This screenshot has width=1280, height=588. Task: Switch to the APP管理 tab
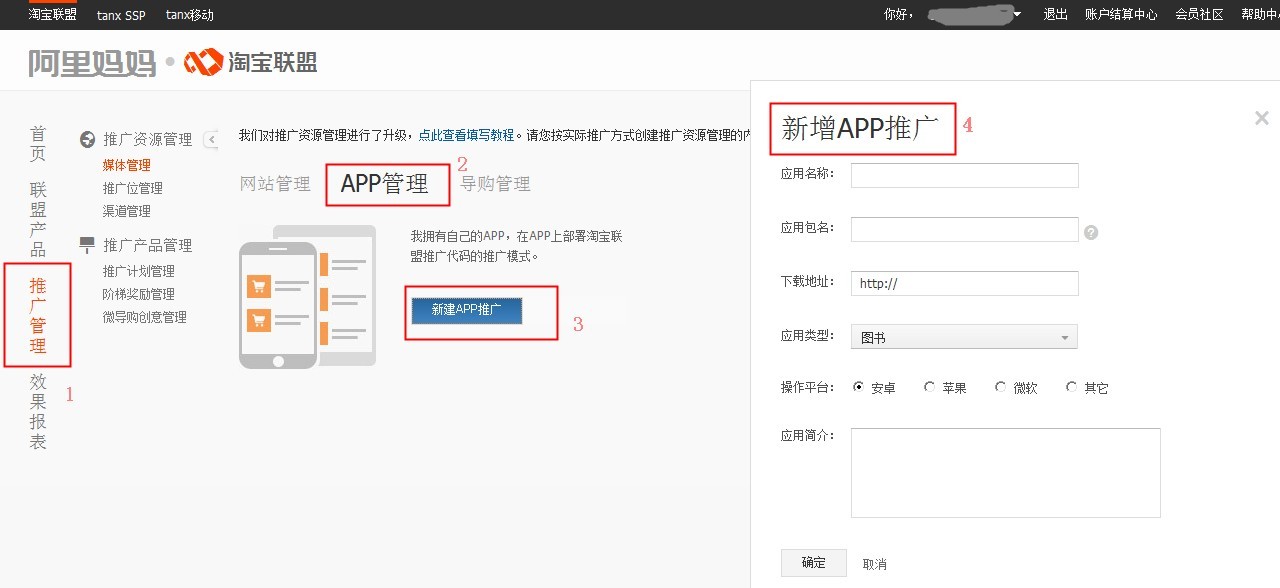click(x=385, y=184)
